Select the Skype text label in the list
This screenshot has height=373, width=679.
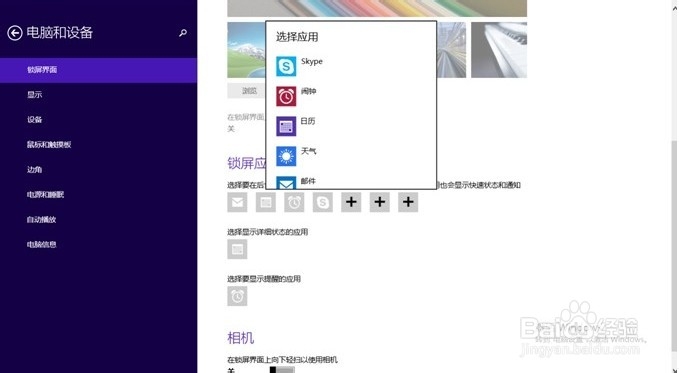click(x=312, y=62)
